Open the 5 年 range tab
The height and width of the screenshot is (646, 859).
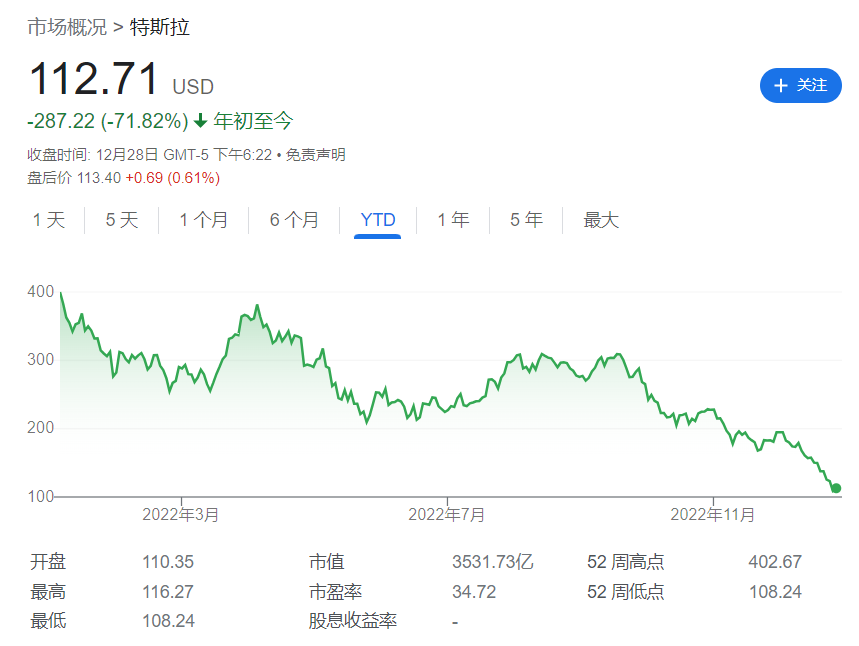point(526,220)
